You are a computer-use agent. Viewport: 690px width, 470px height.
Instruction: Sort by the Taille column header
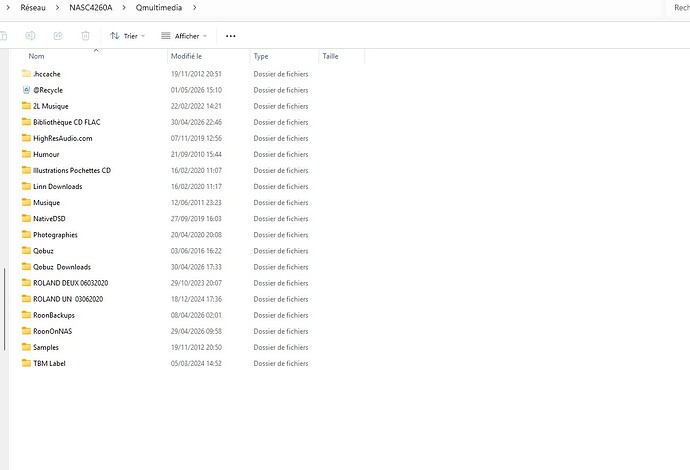330,56
